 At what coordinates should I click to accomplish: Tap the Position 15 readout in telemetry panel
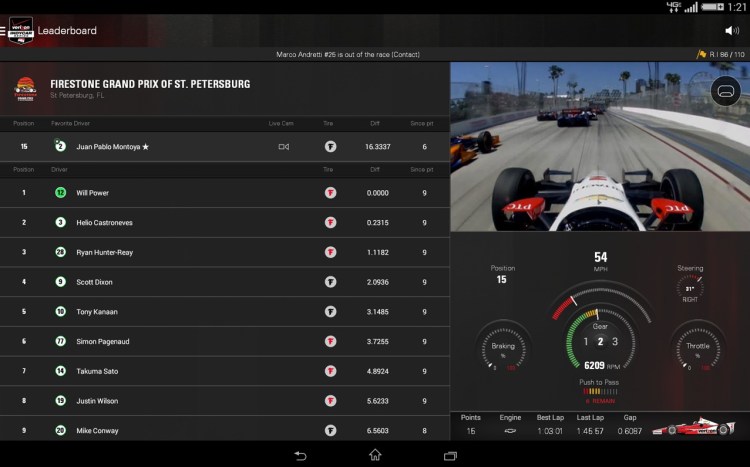[x=502, y=275]
